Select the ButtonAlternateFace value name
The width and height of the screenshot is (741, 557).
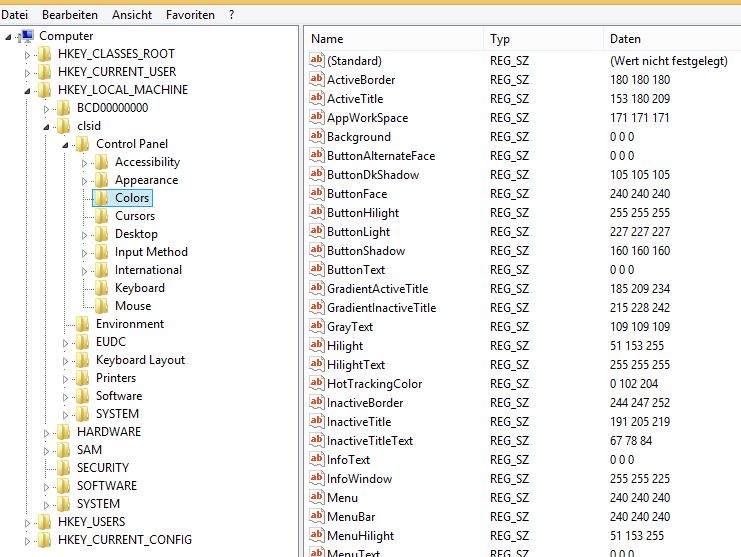pos(381,156)
